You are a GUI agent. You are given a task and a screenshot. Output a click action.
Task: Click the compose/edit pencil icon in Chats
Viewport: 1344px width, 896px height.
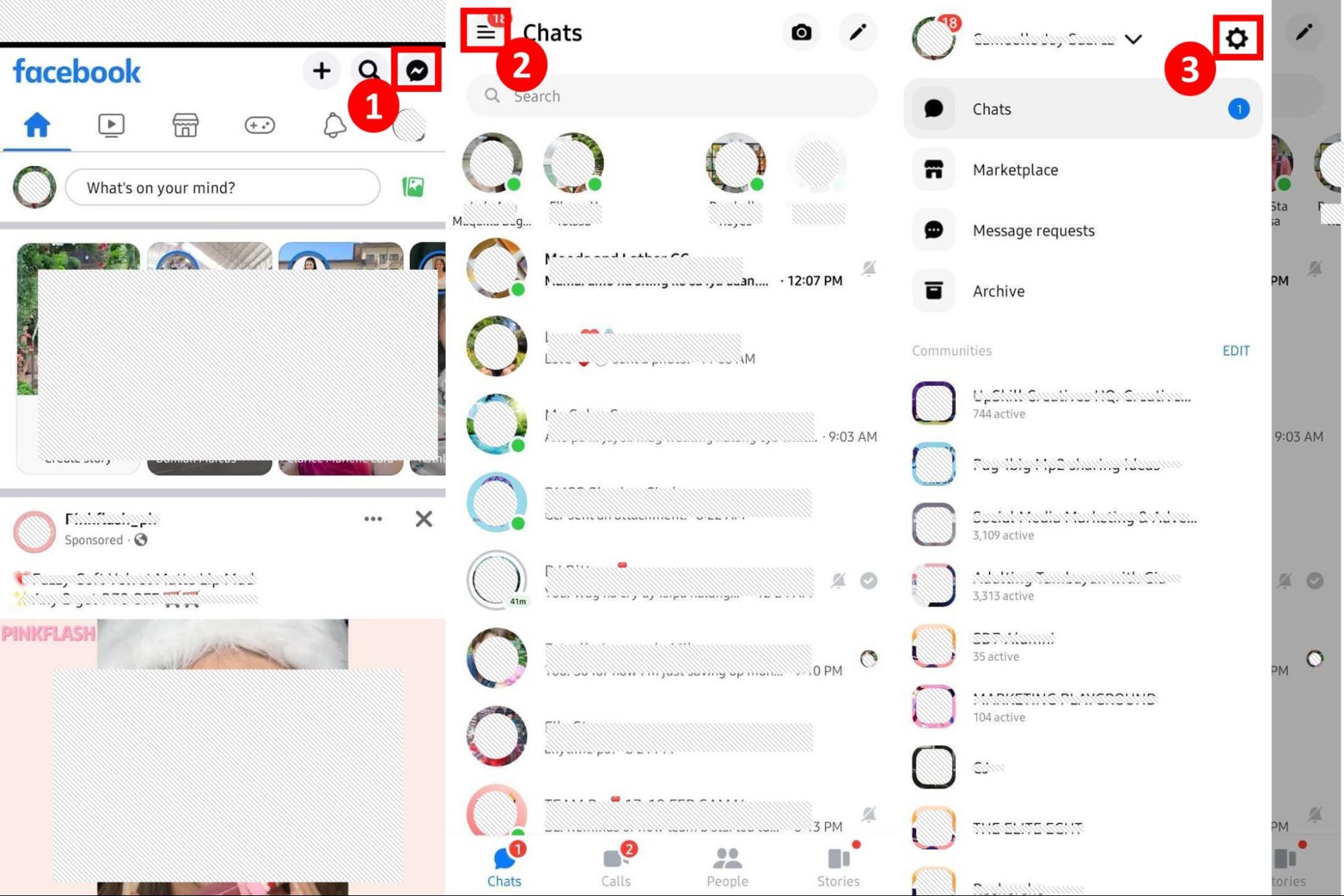(x=858, y=33)
